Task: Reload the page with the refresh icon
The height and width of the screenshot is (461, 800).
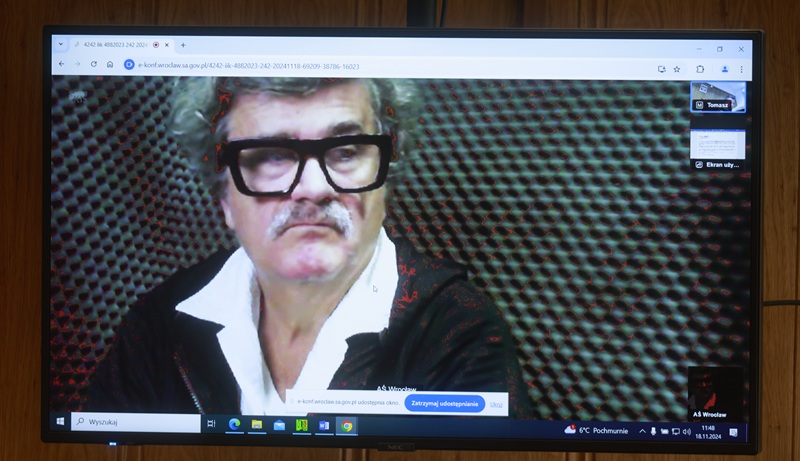Action: 93,65
